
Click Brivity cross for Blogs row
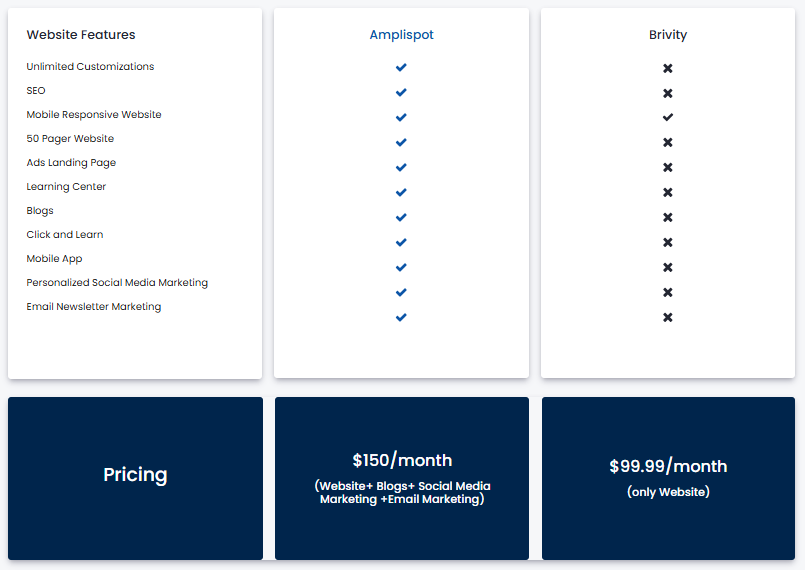667,217
